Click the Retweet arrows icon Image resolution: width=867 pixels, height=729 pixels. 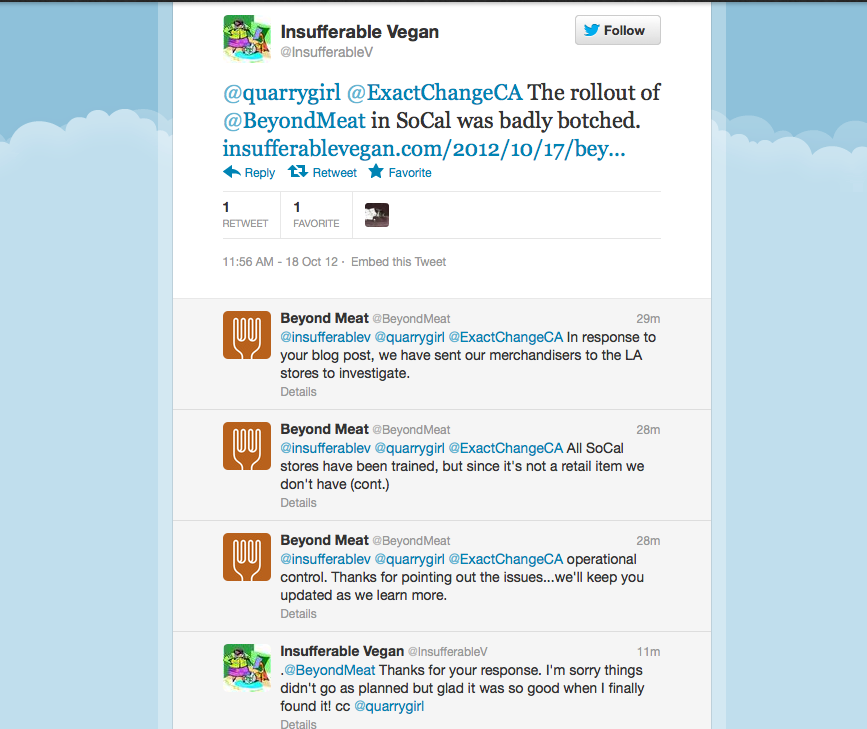coord(297,172)
